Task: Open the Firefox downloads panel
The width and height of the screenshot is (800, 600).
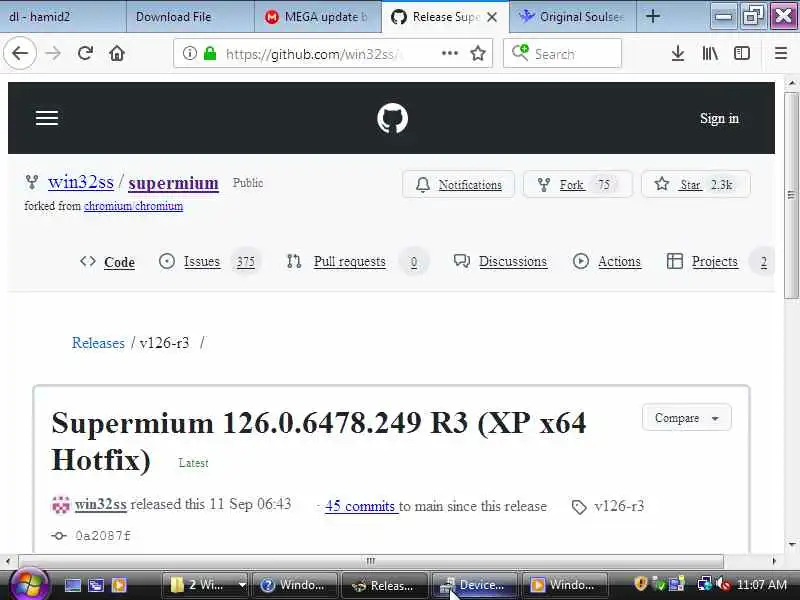Action: point(678,53)
